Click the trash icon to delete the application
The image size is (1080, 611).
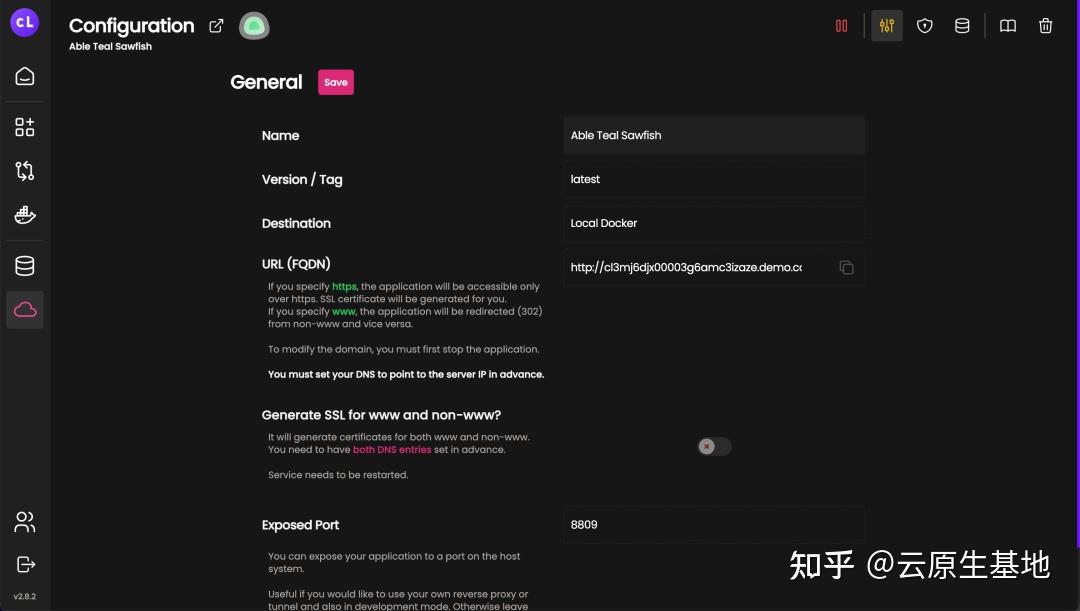point(1046,25)
